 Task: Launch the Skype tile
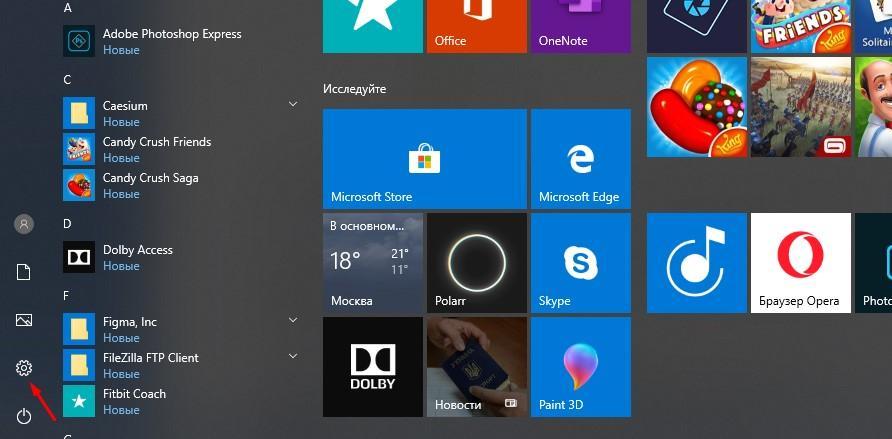coord(581,263)
